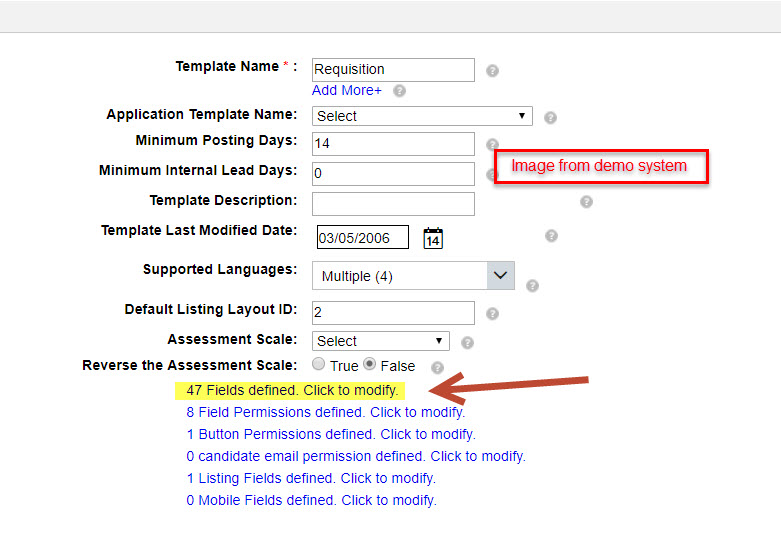Click the Template Description input field
This screenshot has height=550, width=781.
tap(393, 204)
